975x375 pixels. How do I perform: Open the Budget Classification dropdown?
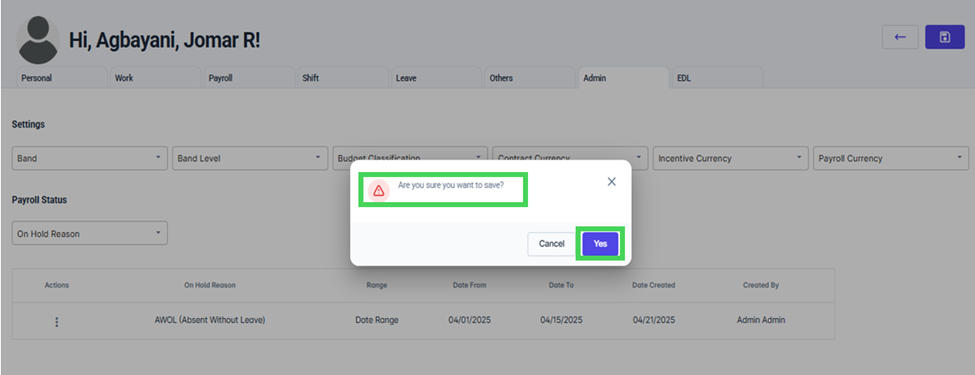(410, 158)
